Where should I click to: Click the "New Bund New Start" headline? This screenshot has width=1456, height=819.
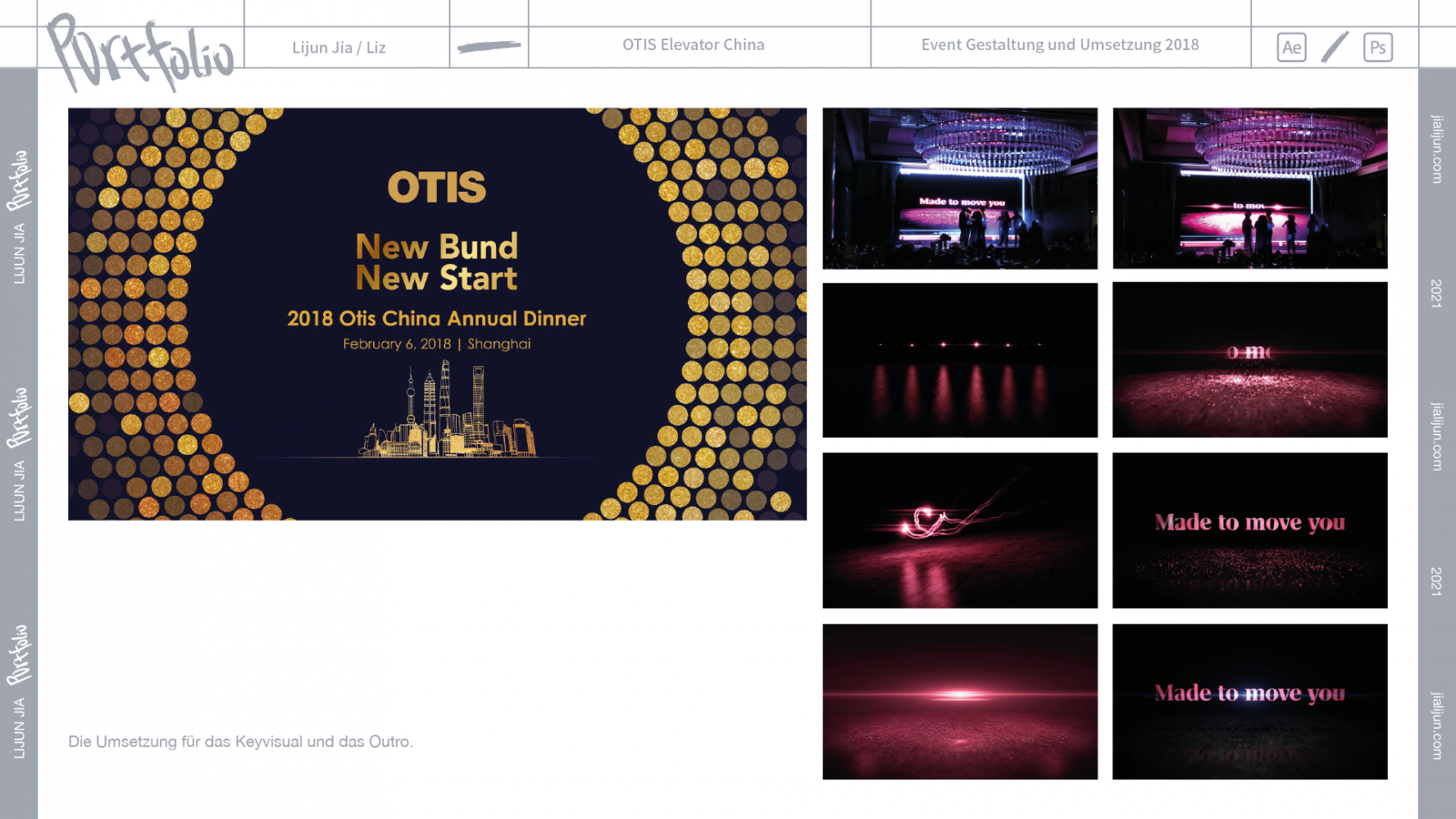(x=436, y=262)
